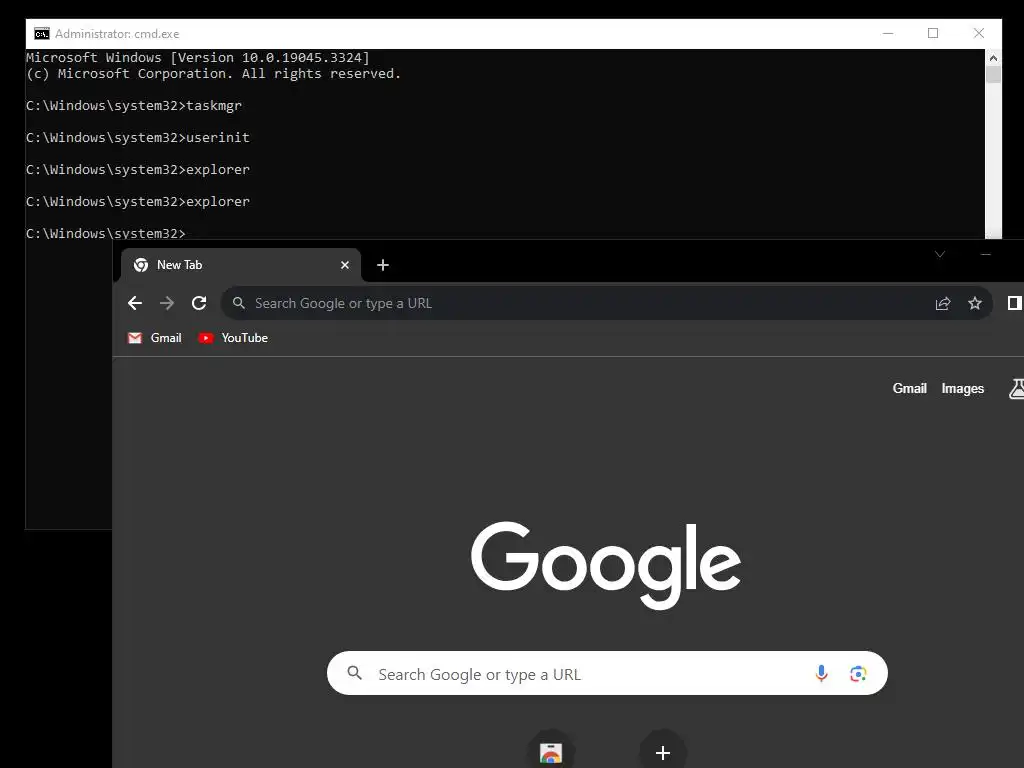Click the cmd.exe title bar icon
The height and width of the screenshot is (768, 1024).
click(x=42, y=33)
